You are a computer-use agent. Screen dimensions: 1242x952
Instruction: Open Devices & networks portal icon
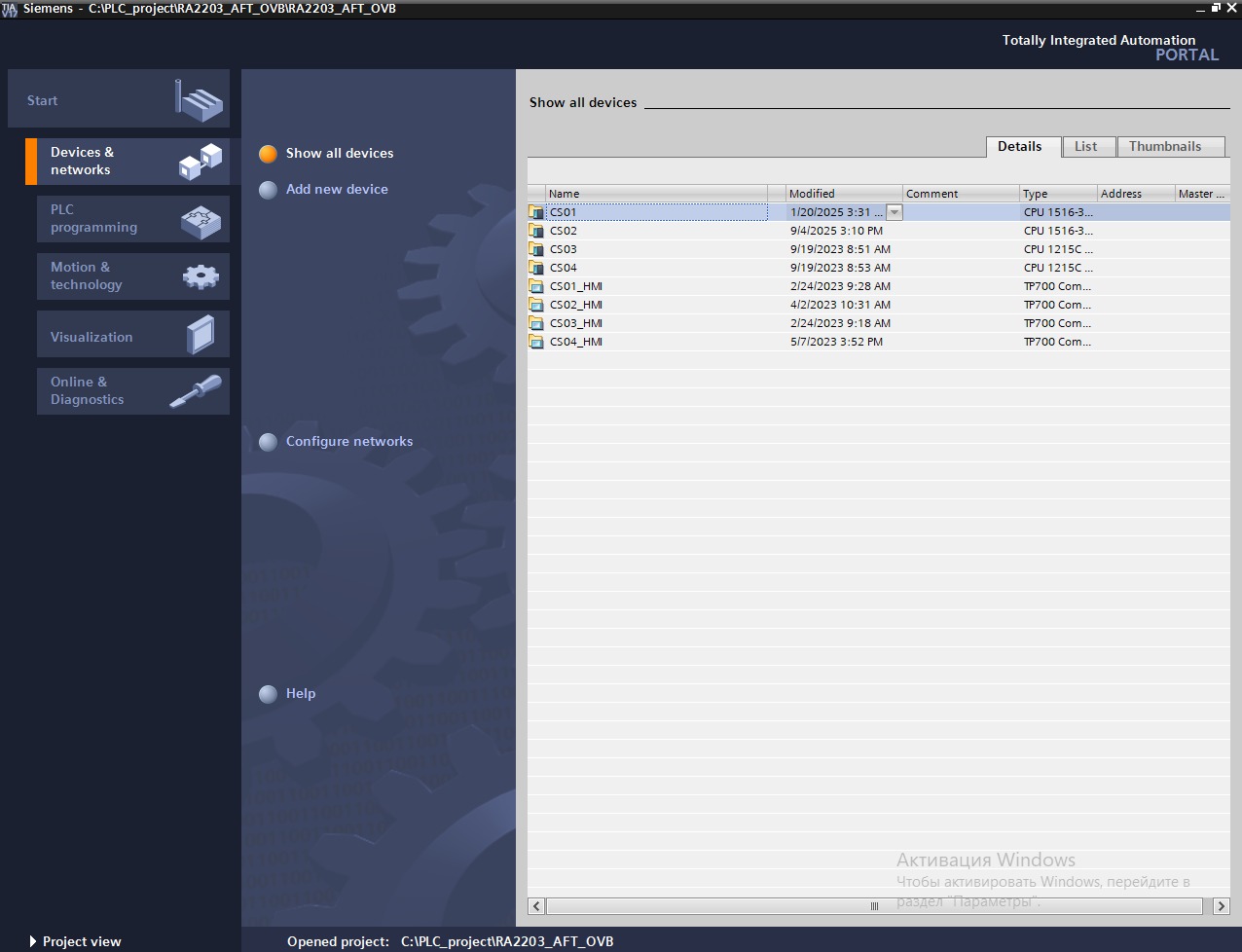(x=201, y=162)
